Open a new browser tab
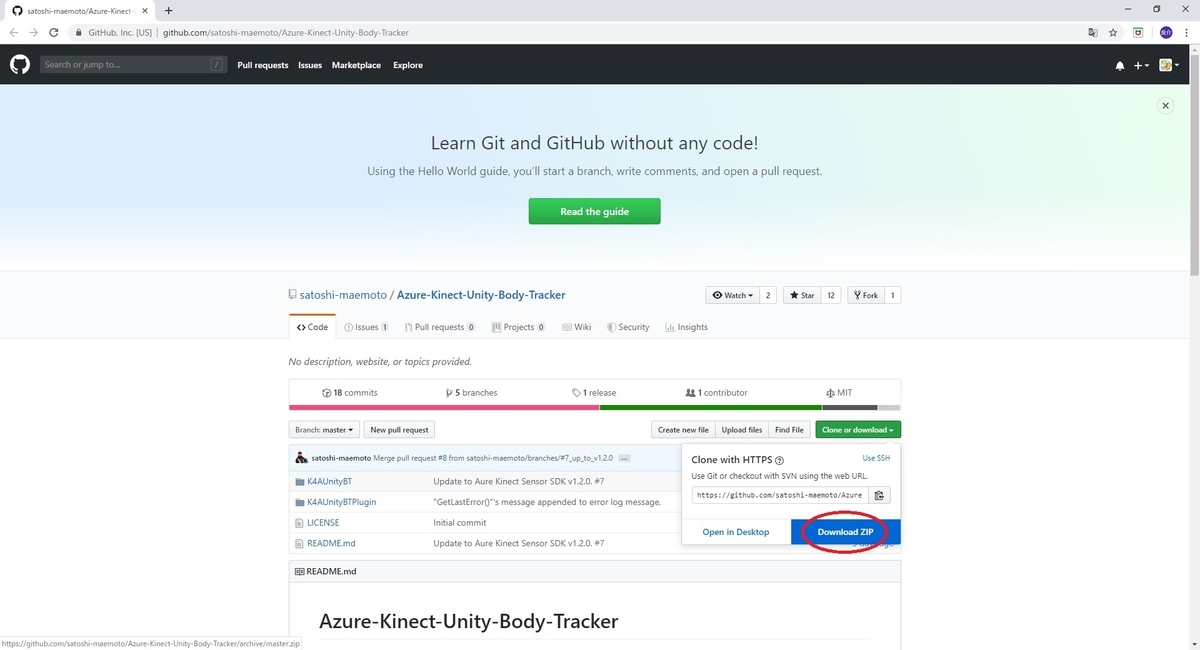 (x=168, y=10)
